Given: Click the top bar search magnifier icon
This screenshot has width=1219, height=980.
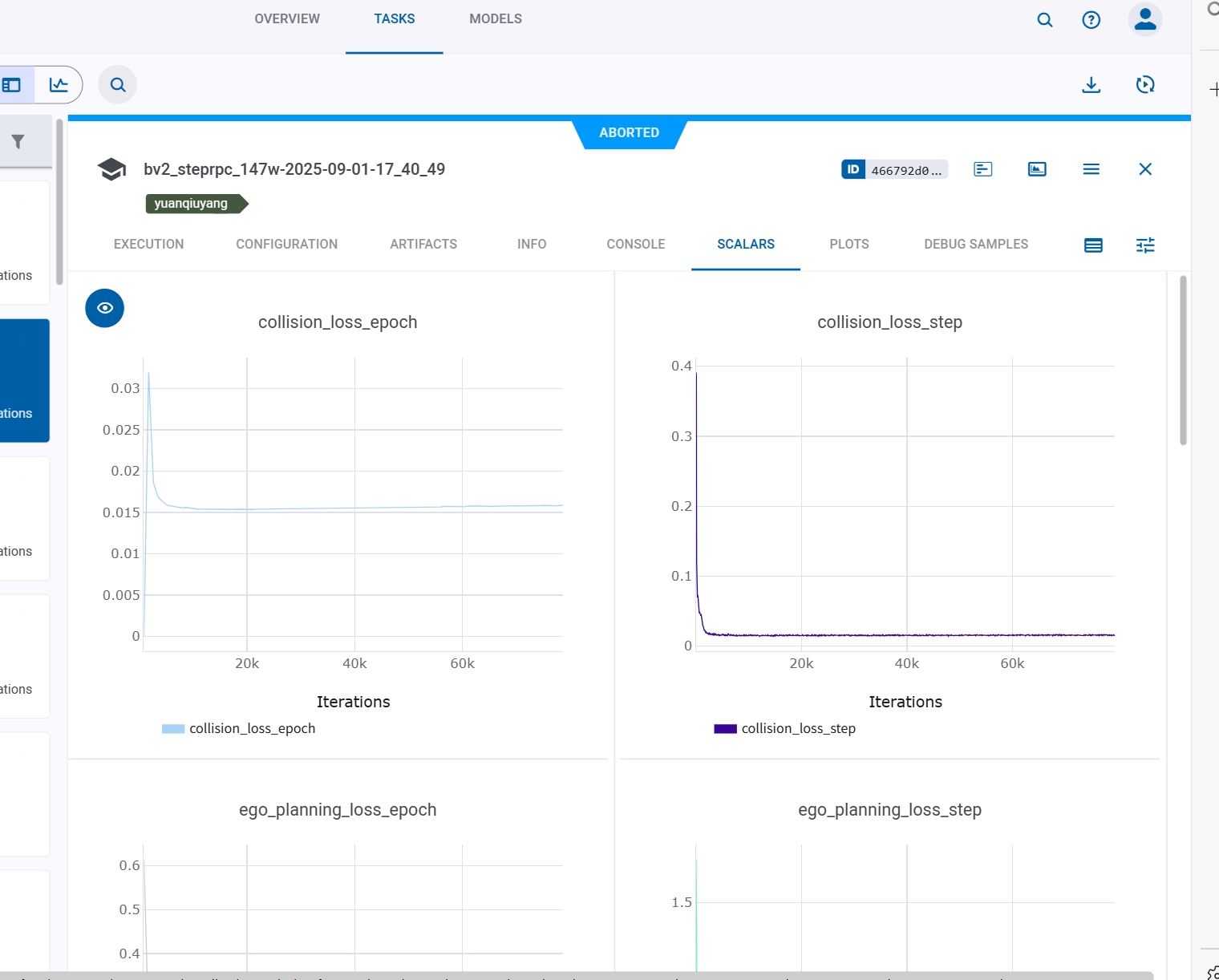Looking at the screenshot, I should 1044,20.
